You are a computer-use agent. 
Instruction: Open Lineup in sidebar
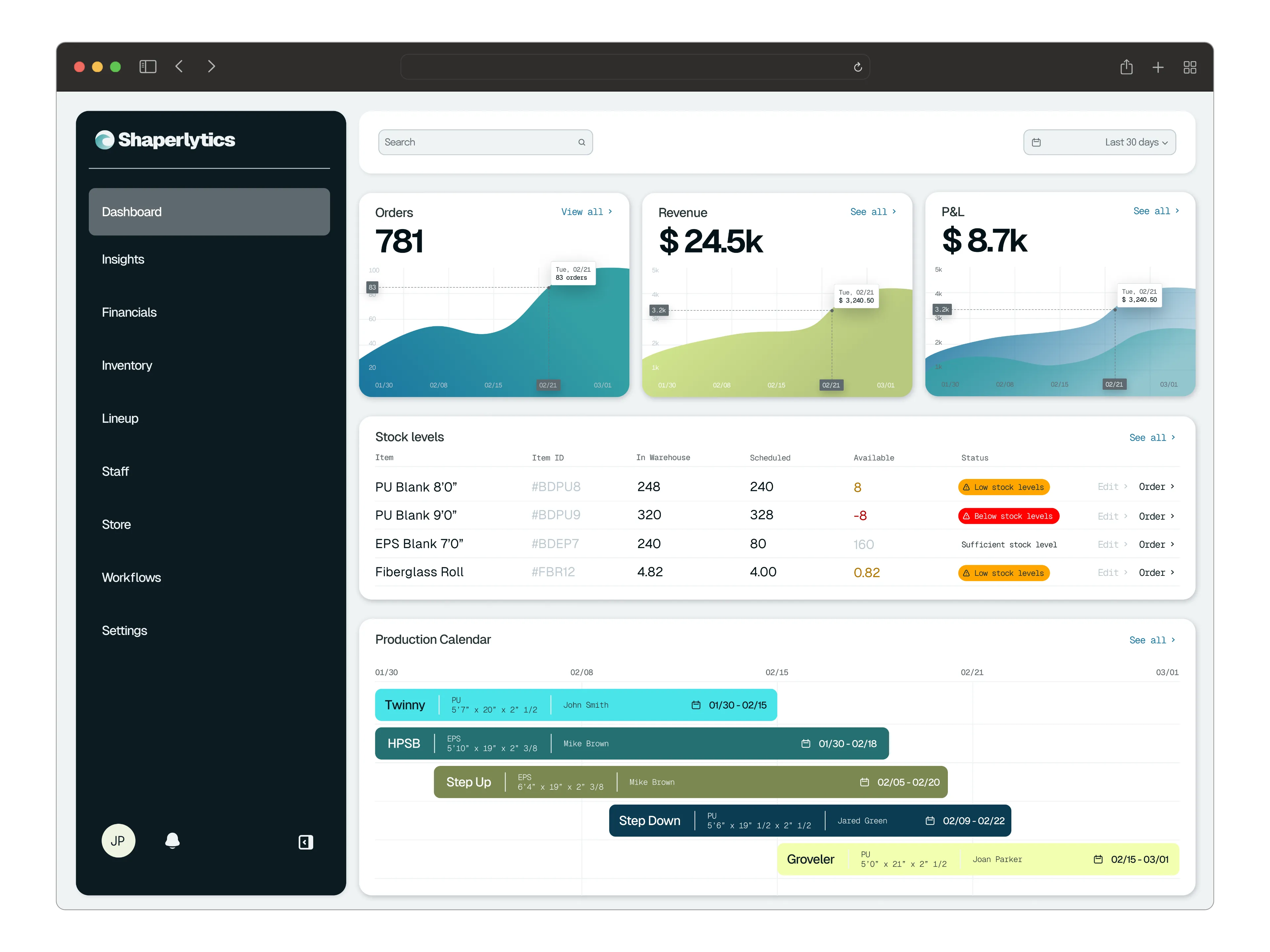[120, 418]
